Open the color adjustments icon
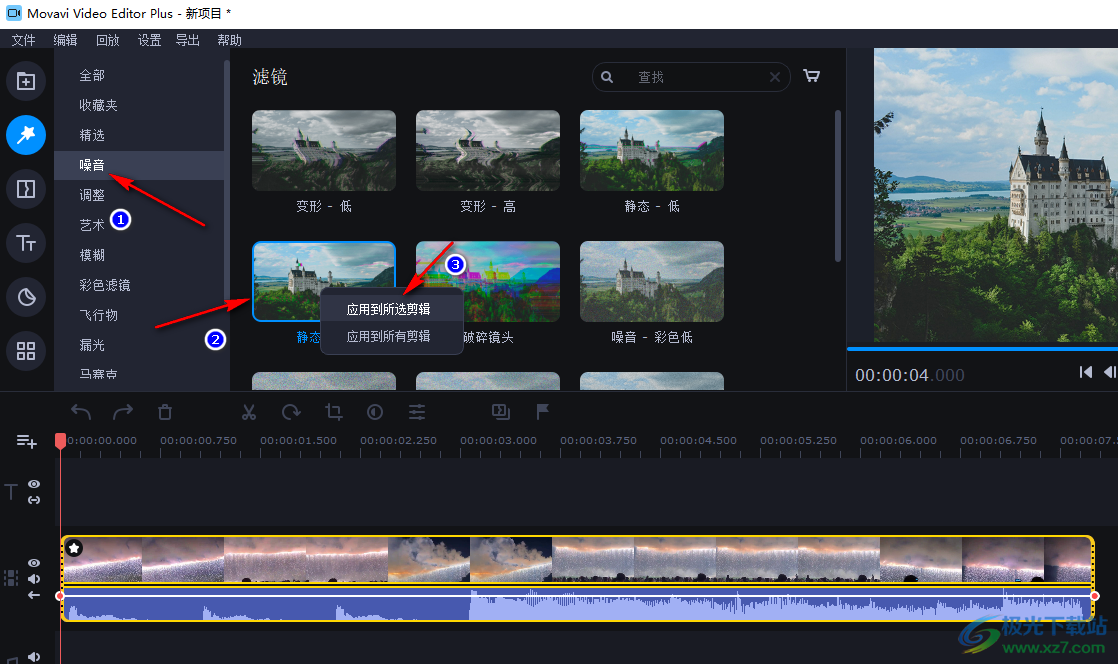Viewport: 1118px width, 664px height. (375, 412)
